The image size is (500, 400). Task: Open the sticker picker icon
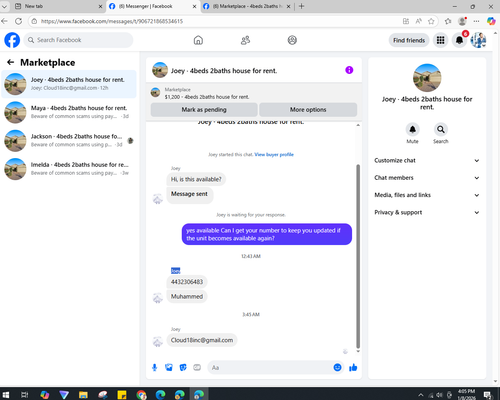[x=183, y=367]
